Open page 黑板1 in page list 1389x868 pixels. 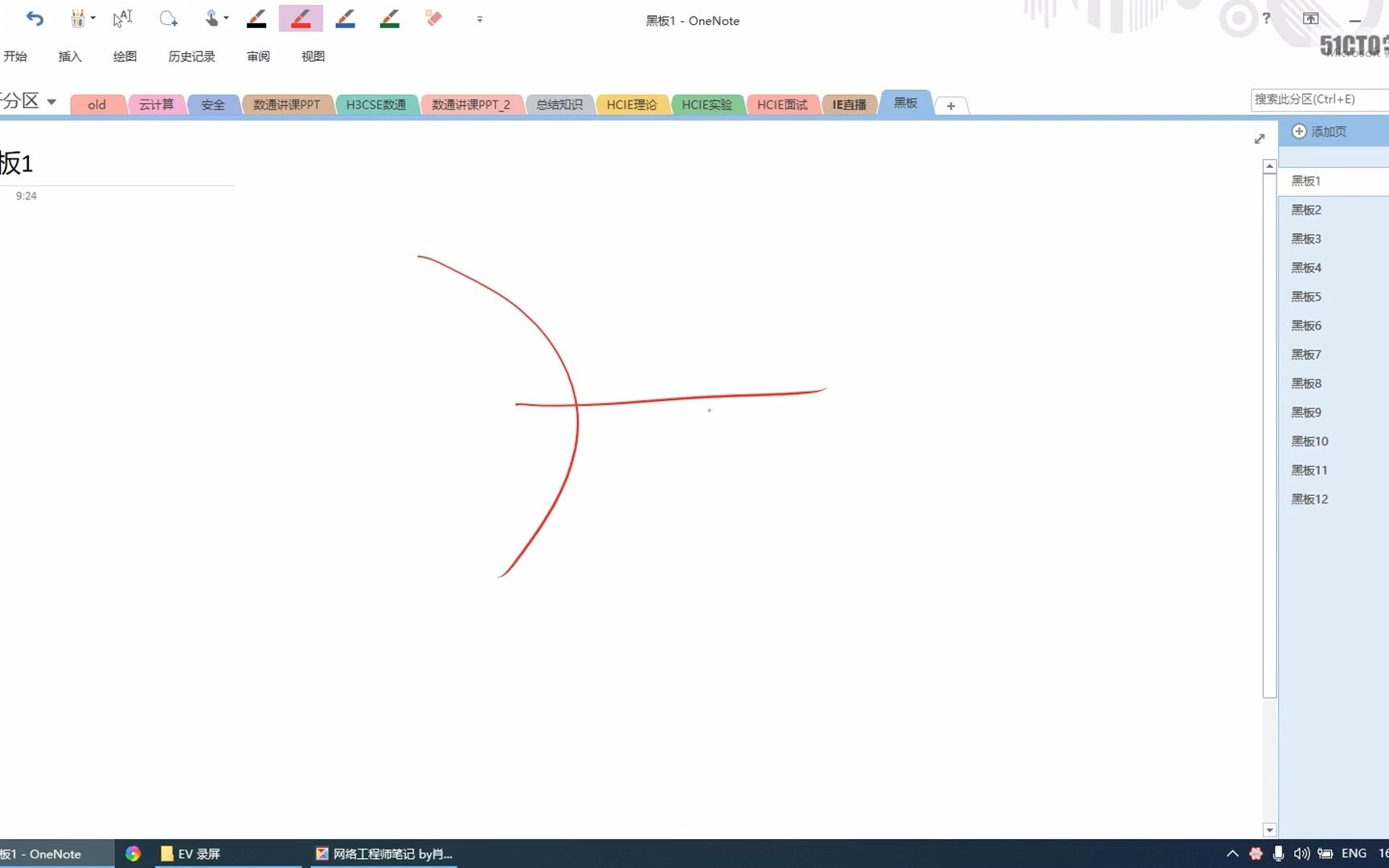(1334, 181)
